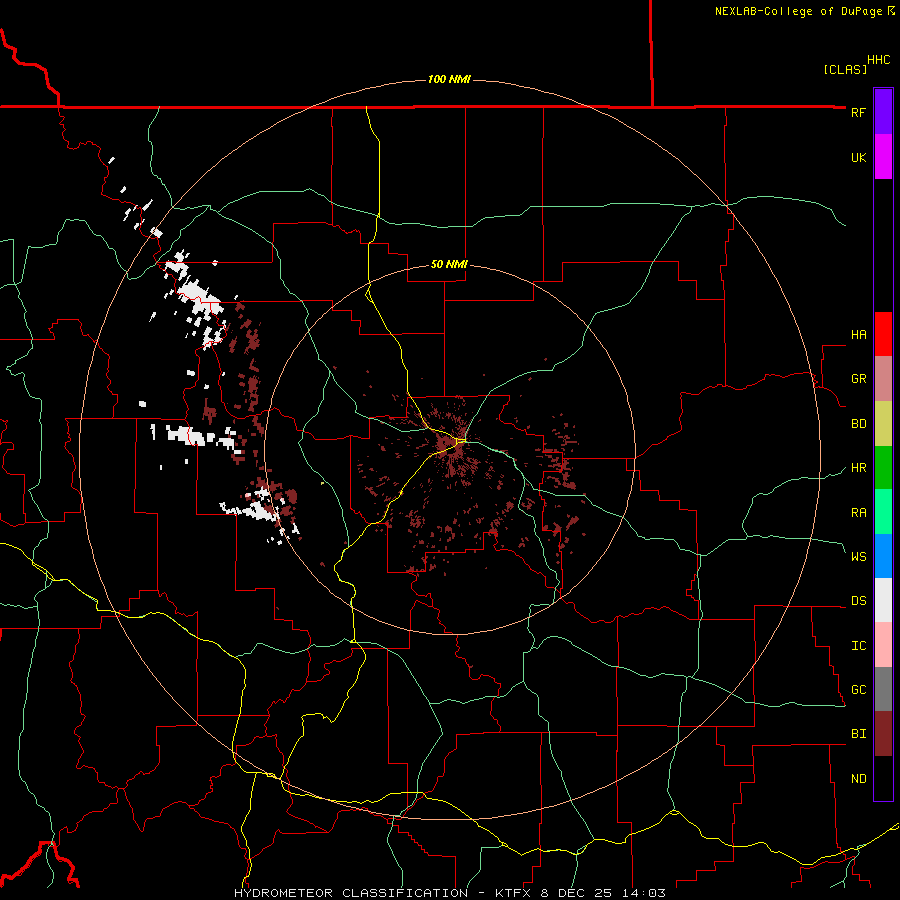The image size is (900, 900).
Task: Click the DS white legend swatch
Action: click(883, 600)
